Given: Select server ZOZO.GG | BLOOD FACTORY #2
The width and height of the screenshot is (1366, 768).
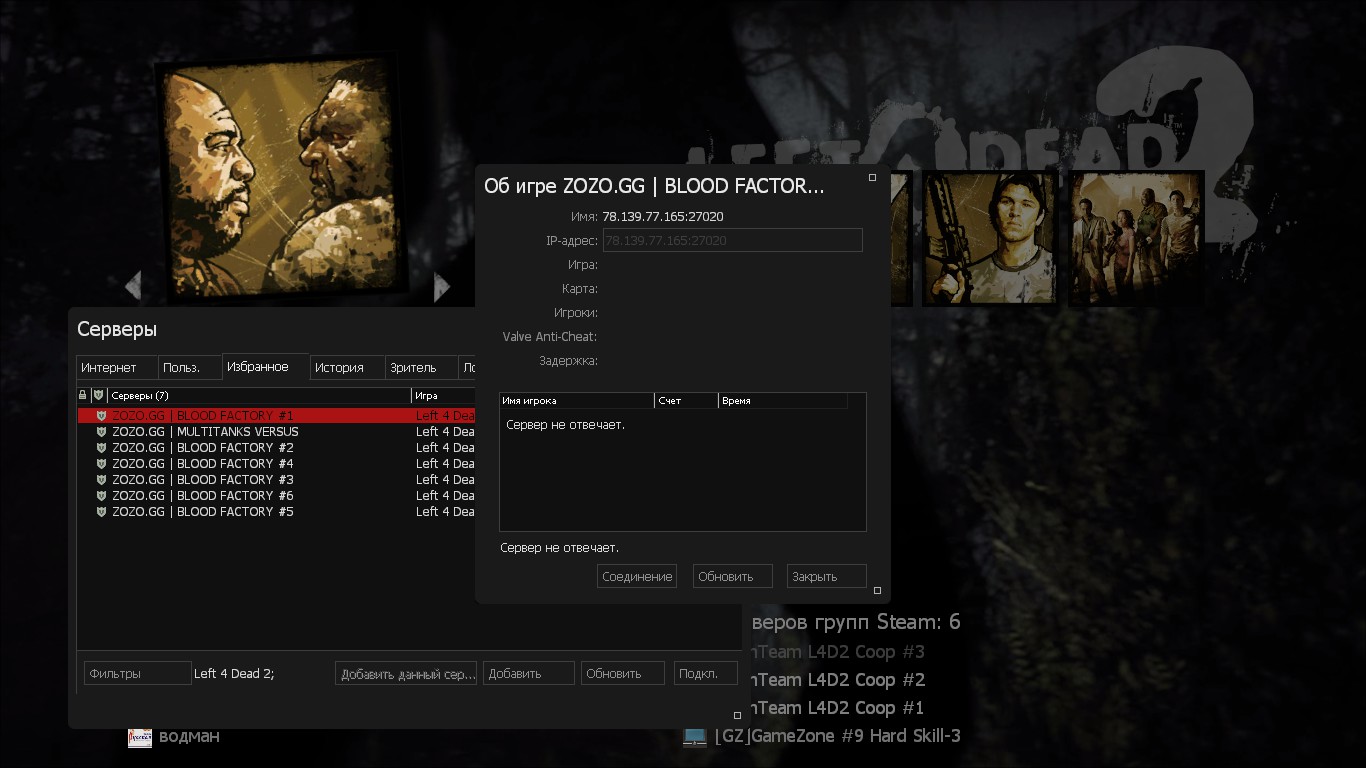Looking at the screenshot, I should pos(276,447).
